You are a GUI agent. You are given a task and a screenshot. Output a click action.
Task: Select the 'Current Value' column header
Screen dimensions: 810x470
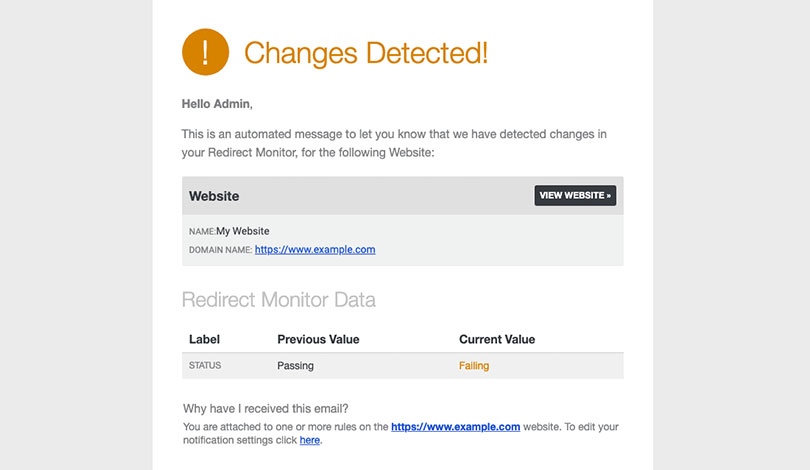pos(497,339)
